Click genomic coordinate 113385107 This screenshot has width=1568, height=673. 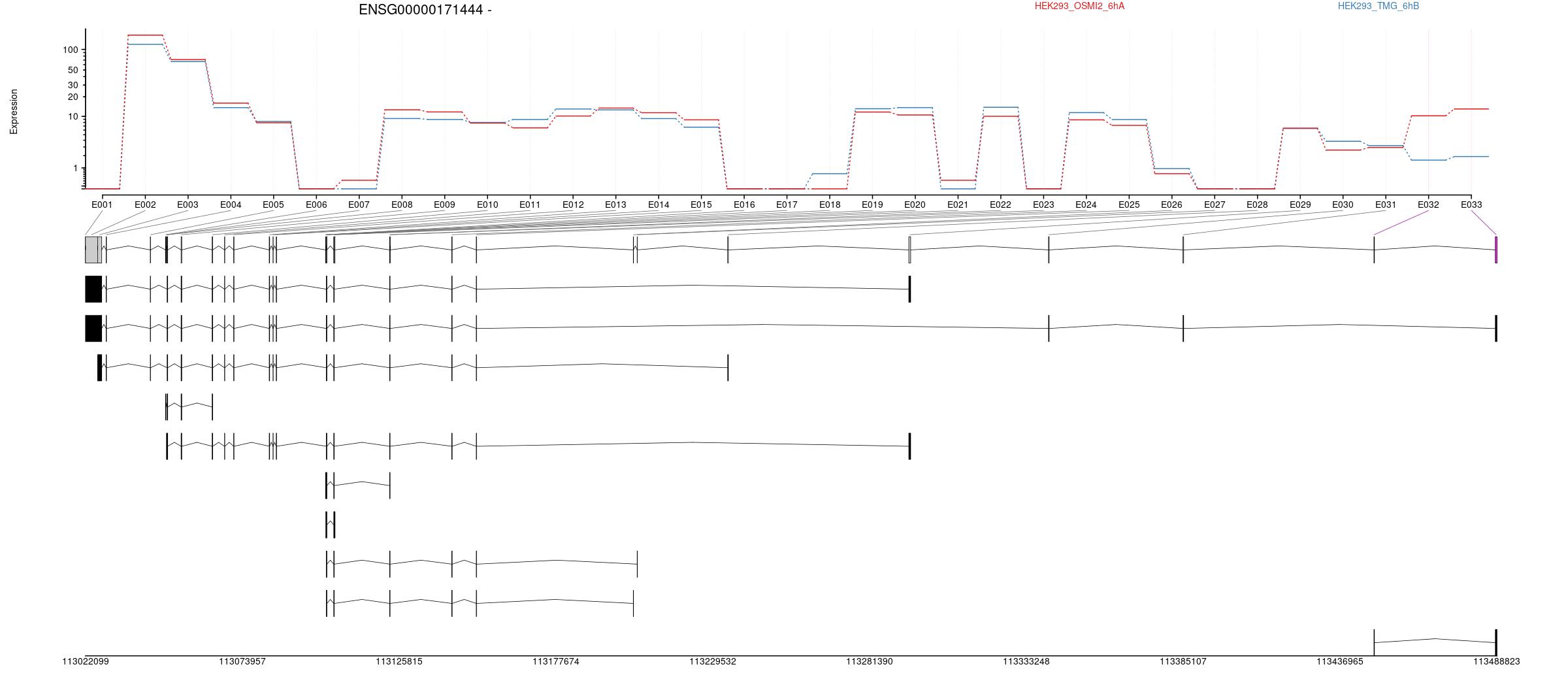click(1183, 662)
